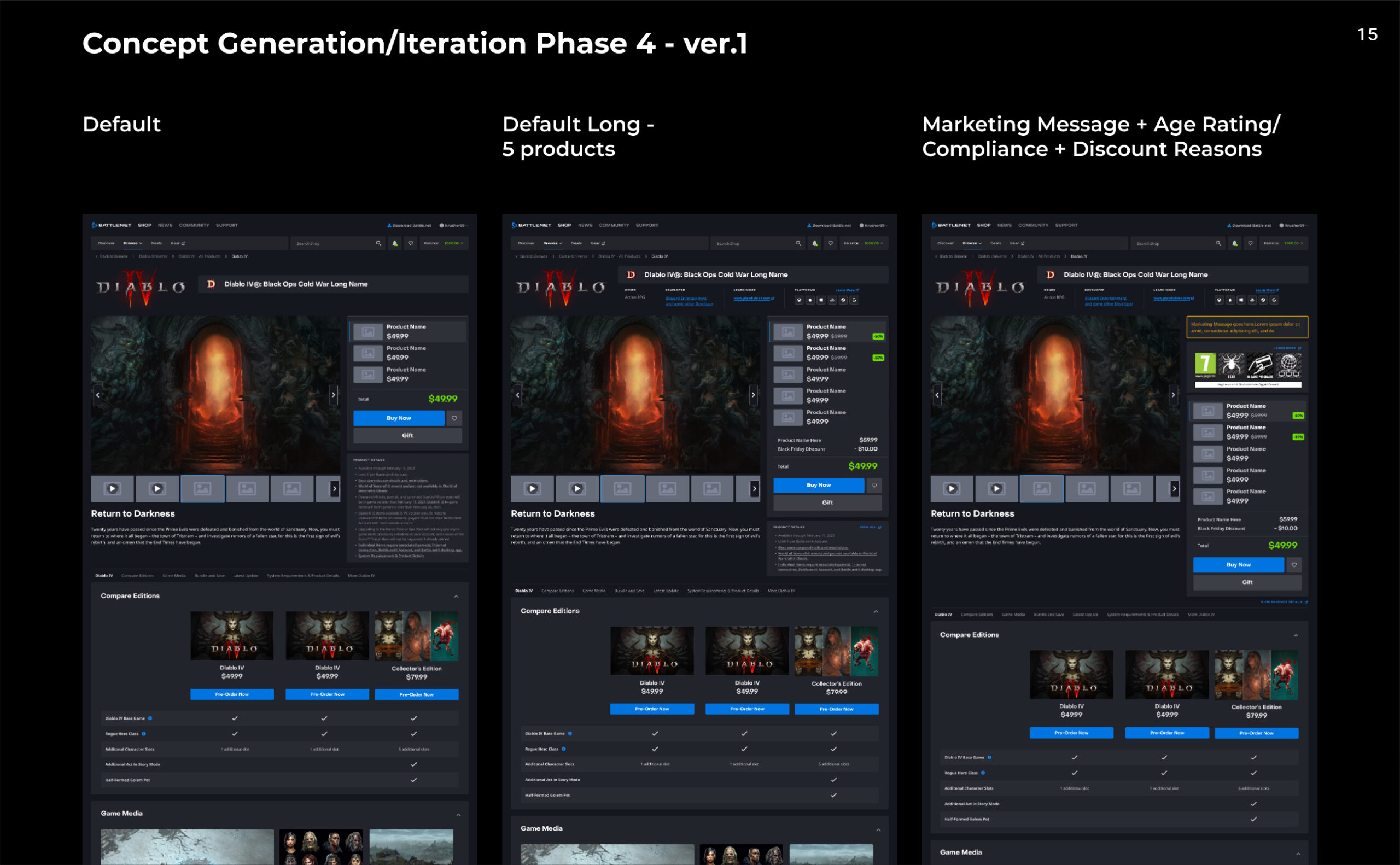Click Fear spider rating icon in Marketing mockup
This screenshot has height=865, width=1400.
pyautogui.click(x=1232, y=365)
